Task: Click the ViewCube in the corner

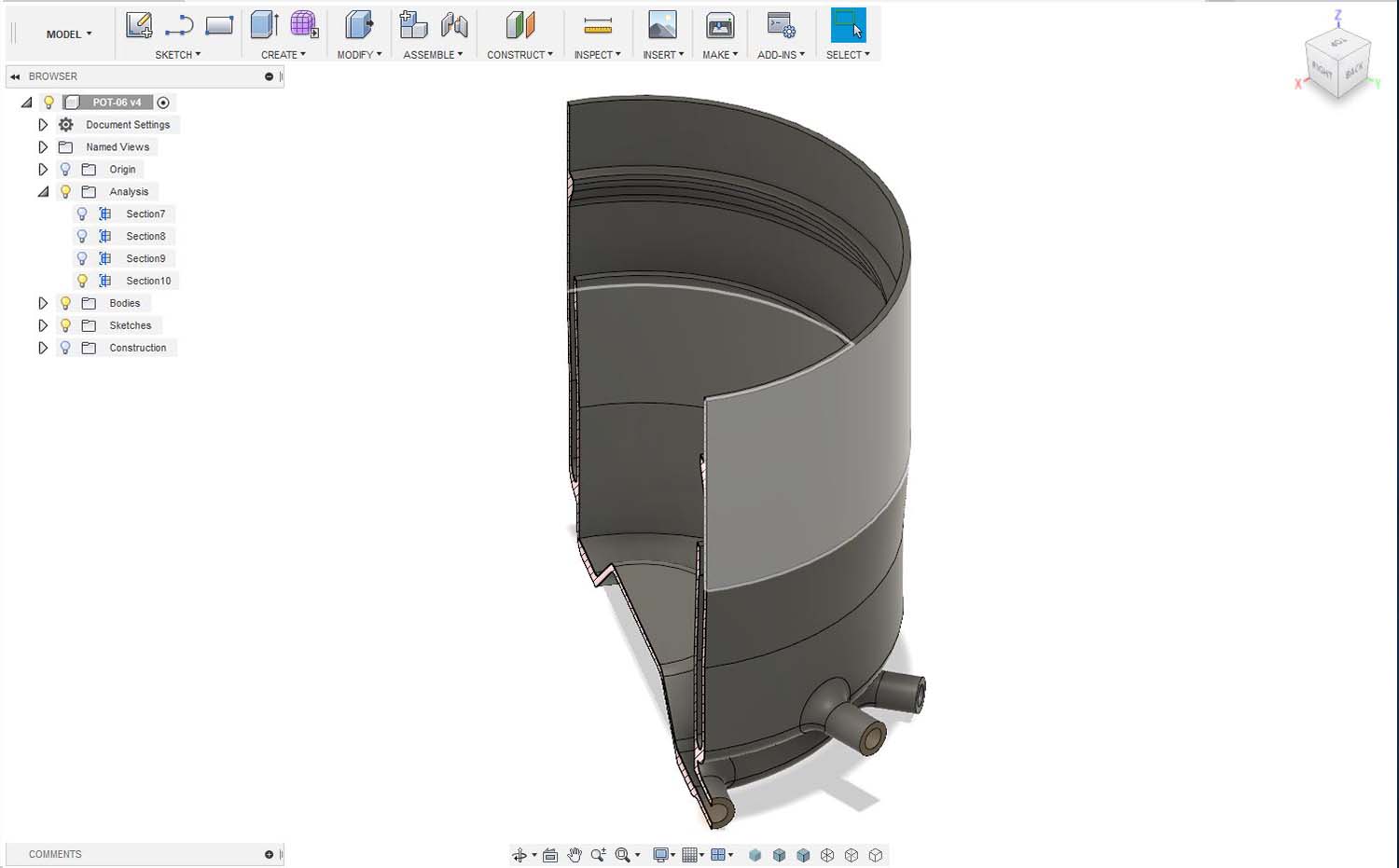Action: (1339, 65)
